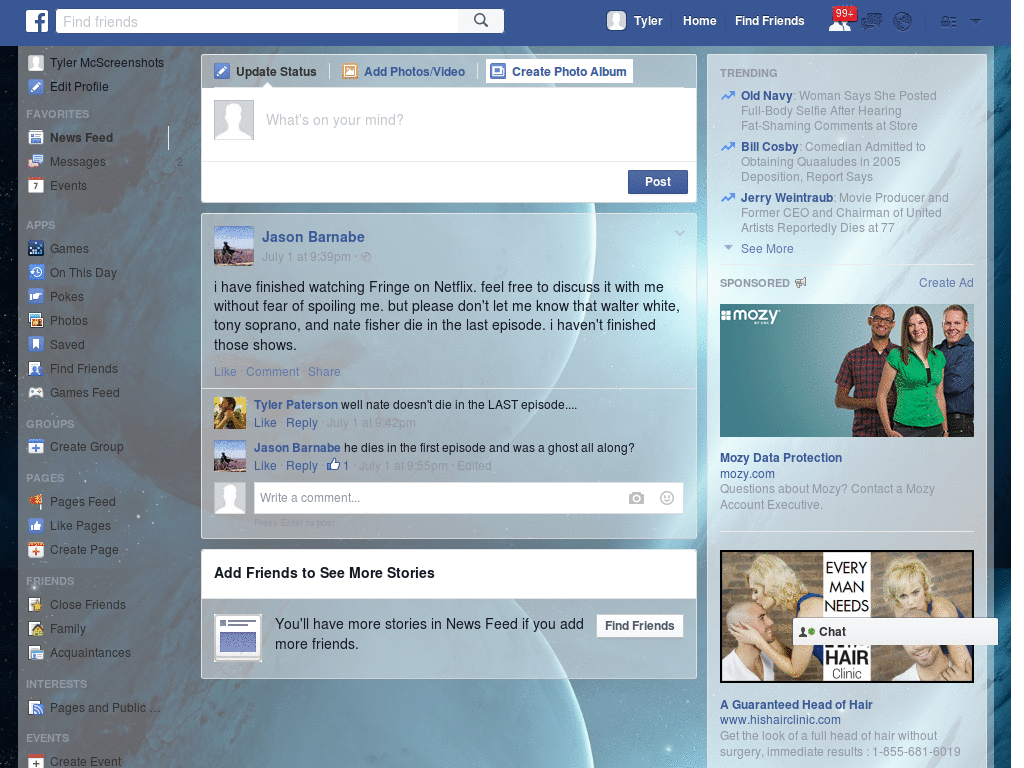
Task: Click the Family sidebar icon
Action: point(36,629)
